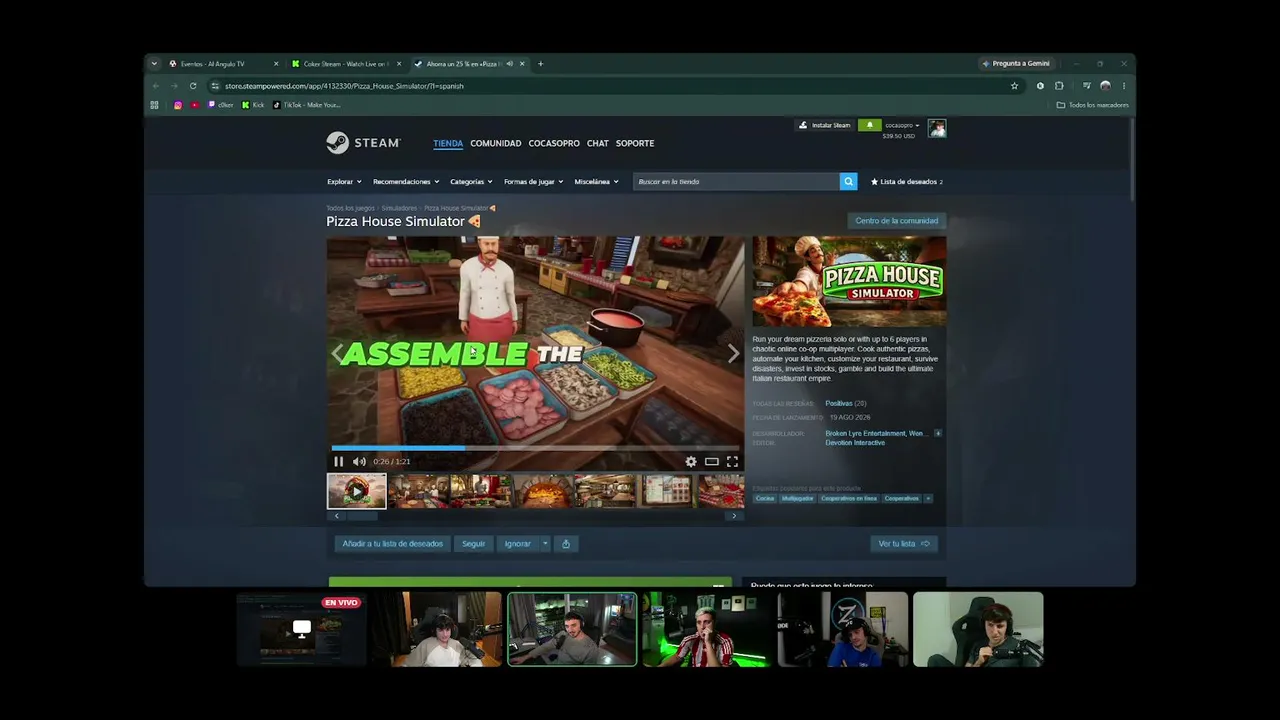Expand the Explorar dropdown
This screenshot has height=720, width=1280.
coord(342,182)
